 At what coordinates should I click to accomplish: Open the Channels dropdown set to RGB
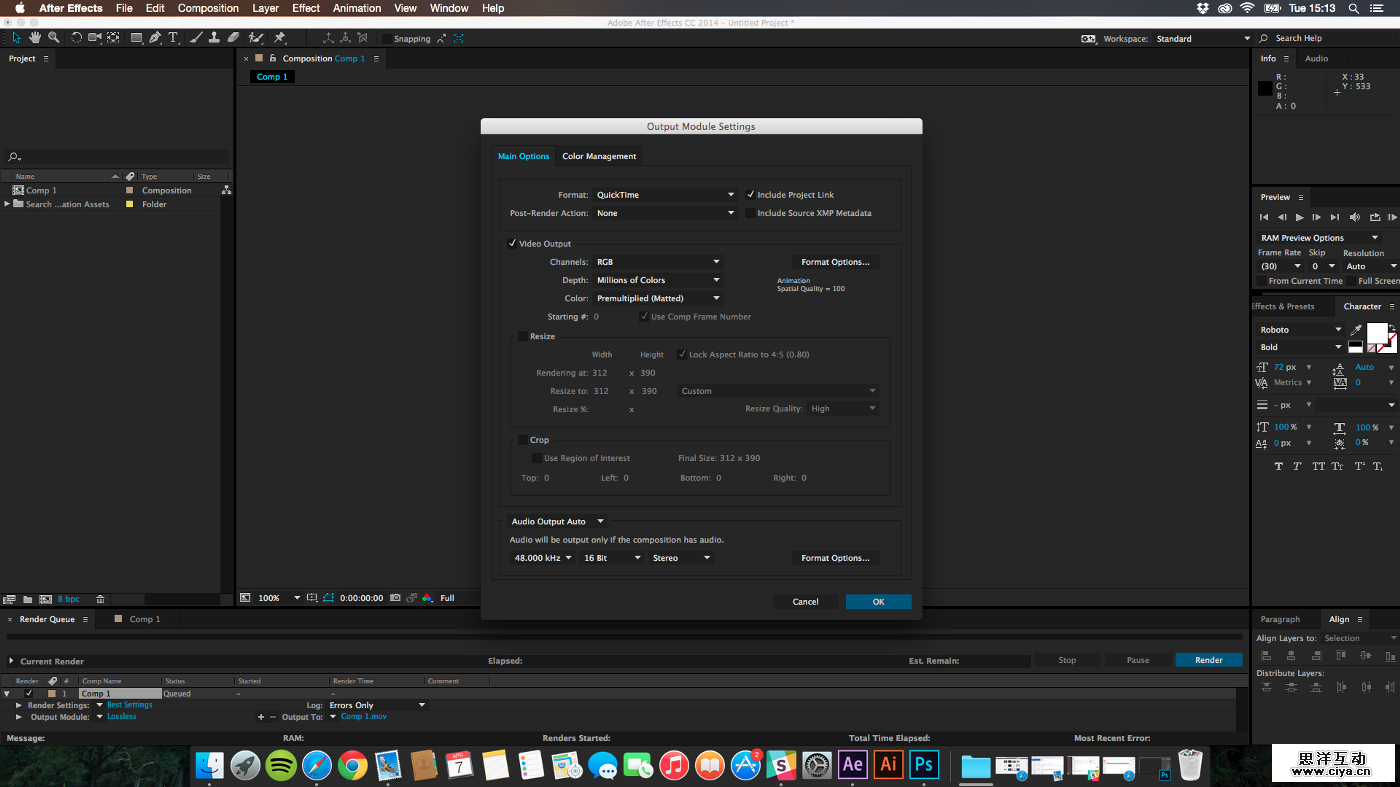[x=657, y=262]
